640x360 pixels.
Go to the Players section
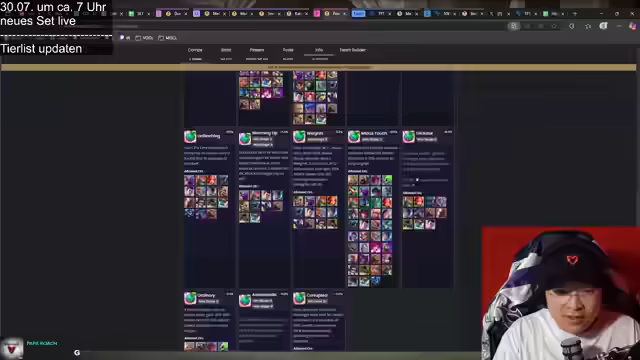tap(257, 50)
